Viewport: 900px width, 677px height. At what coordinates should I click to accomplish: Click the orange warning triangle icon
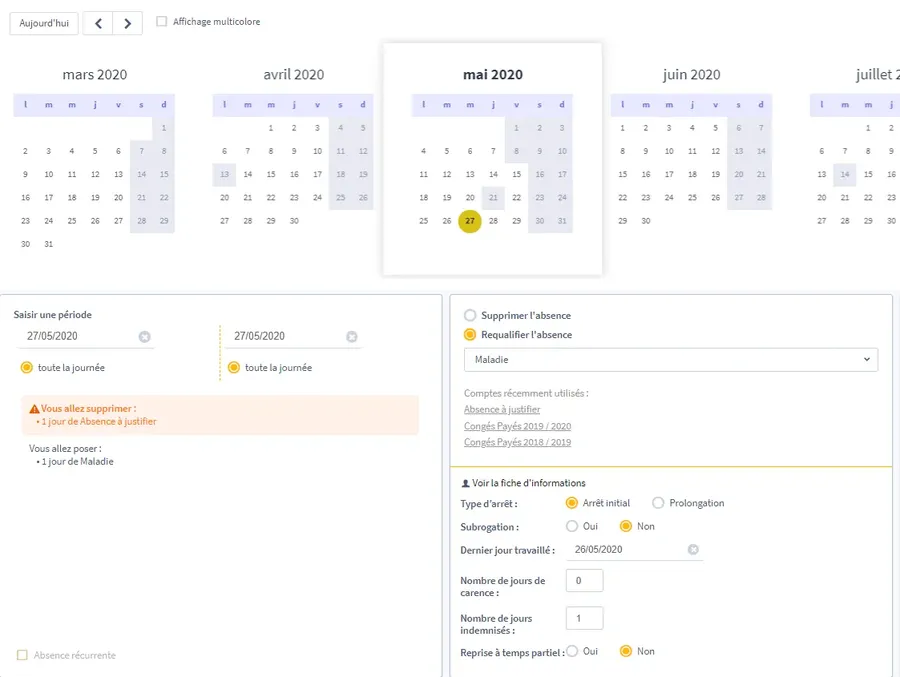click(35, 409)
